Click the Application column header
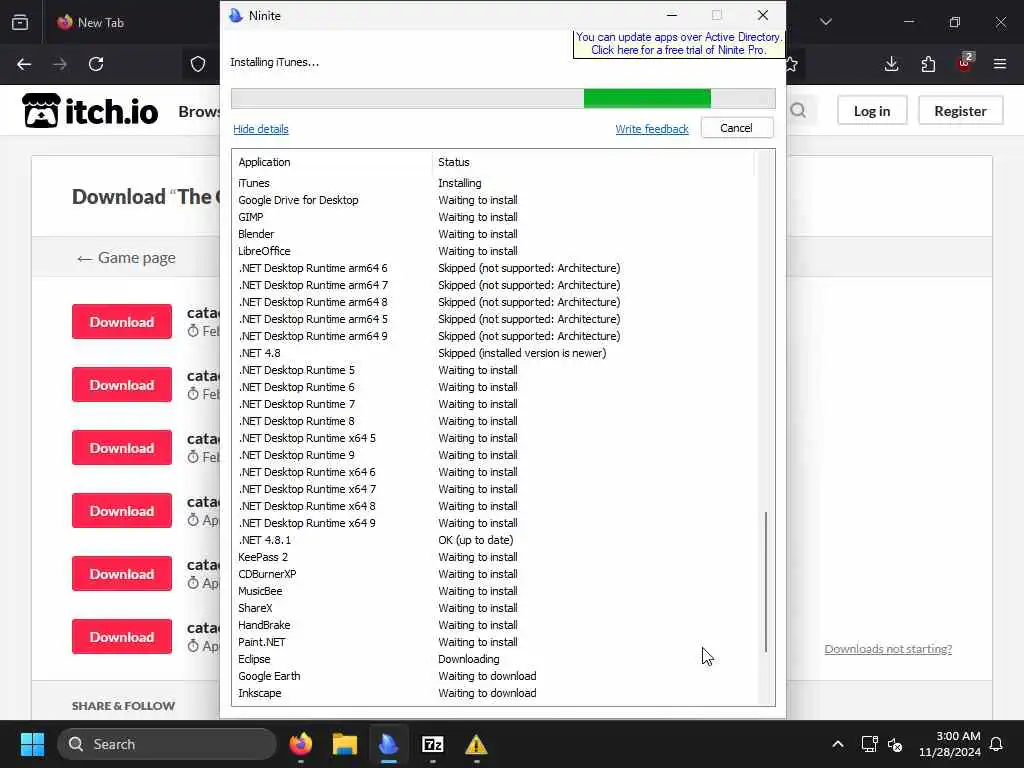The image size is (1024, 768). (x=332, y=162)
